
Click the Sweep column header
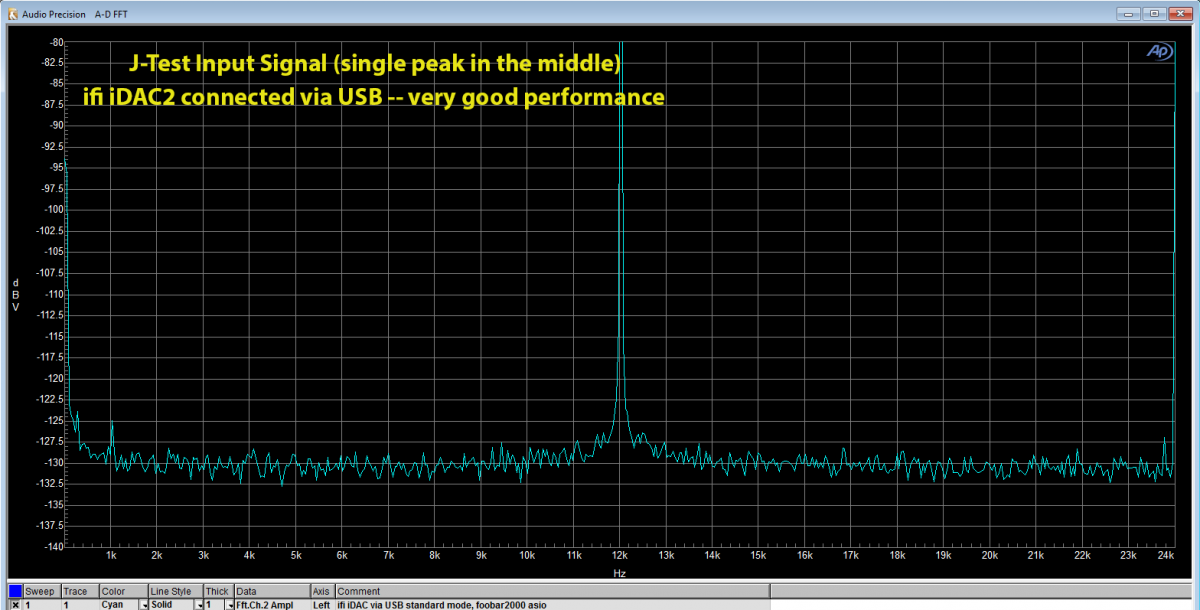[41, 591]
